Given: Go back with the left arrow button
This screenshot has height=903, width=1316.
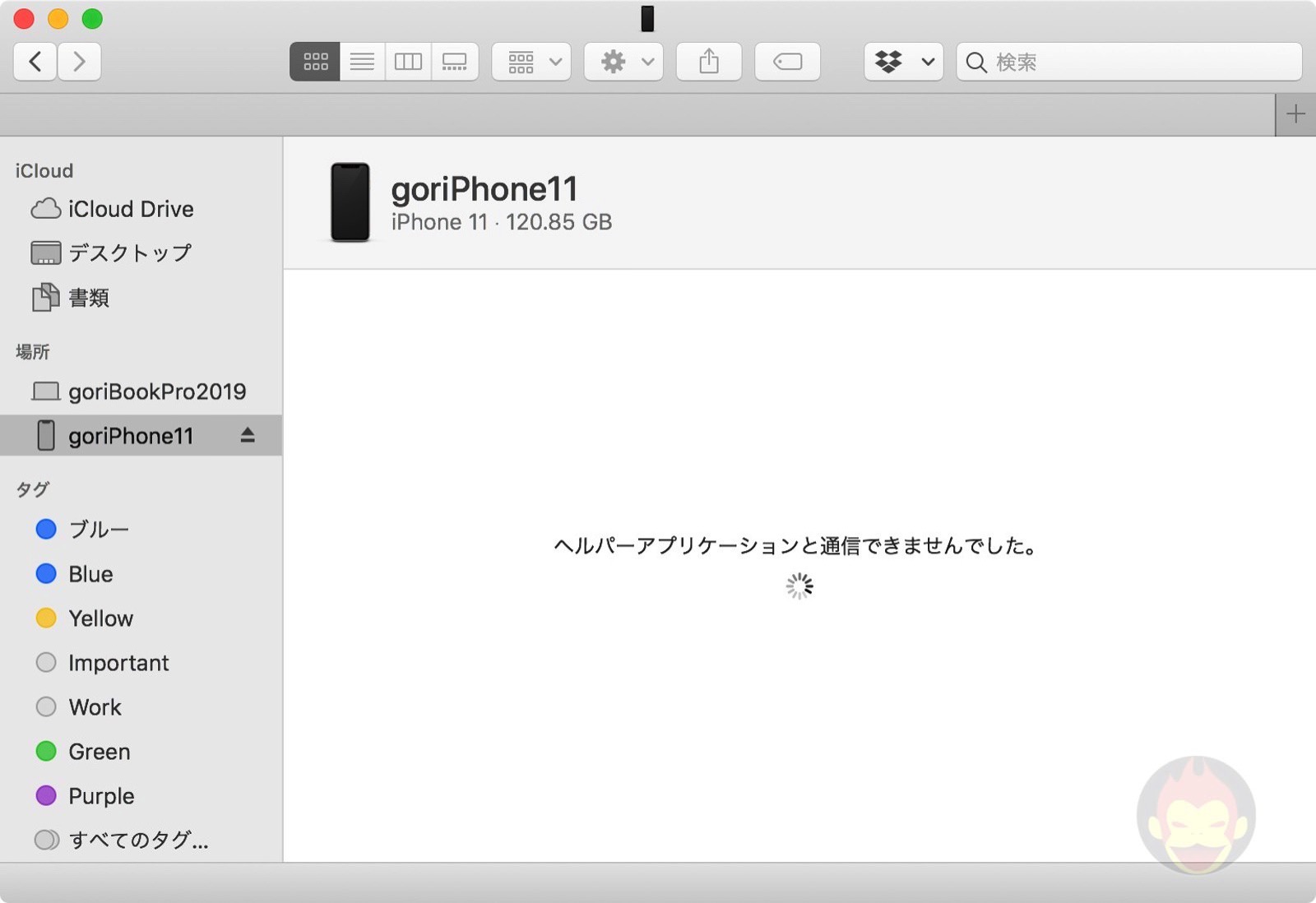Looking at the screenshot, I should [x=35, y=62].
